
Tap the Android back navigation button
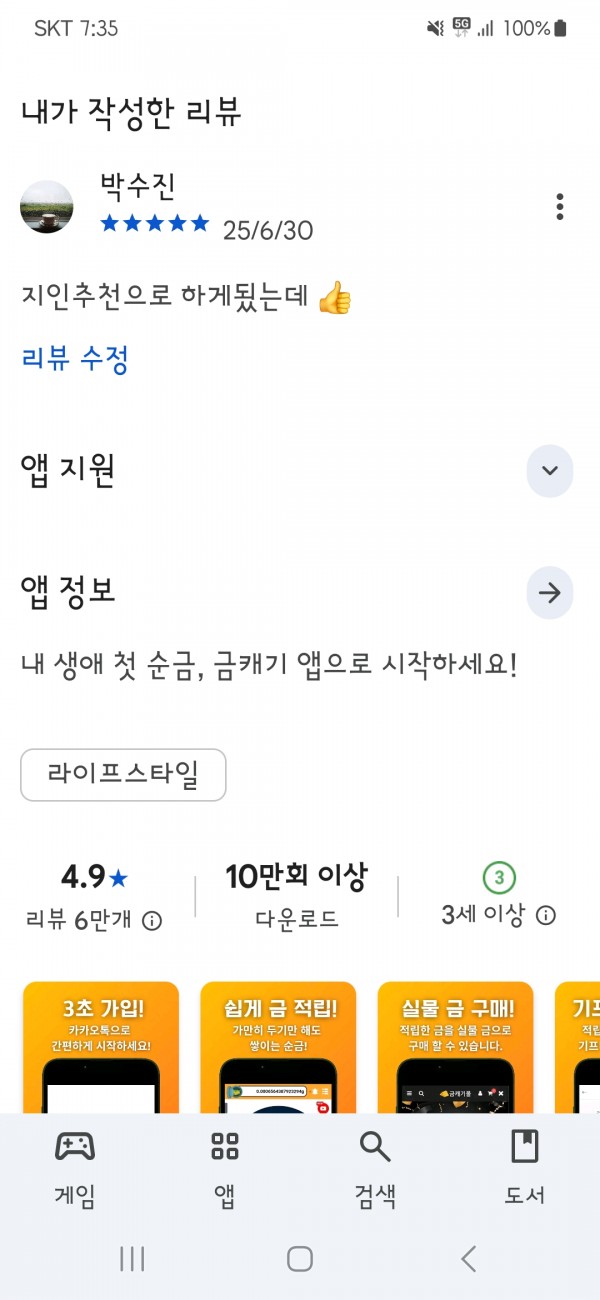click(x=468, y=1259)
